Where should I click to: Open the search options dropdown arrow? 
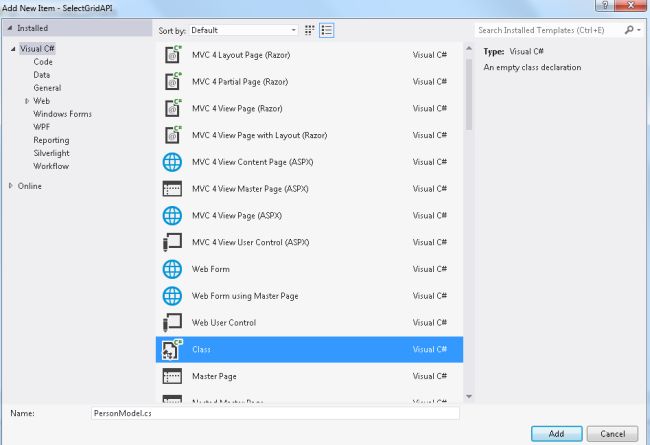click(639, 30)
